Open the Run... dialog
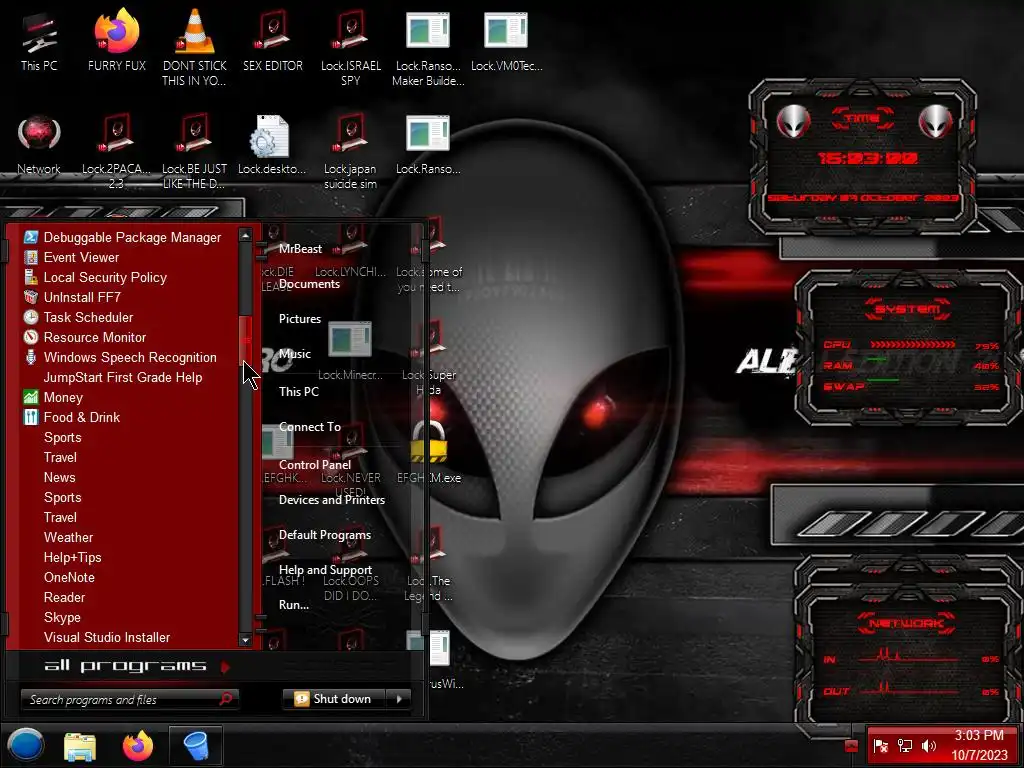The image size is (1024, 768). tap(294, 605)
